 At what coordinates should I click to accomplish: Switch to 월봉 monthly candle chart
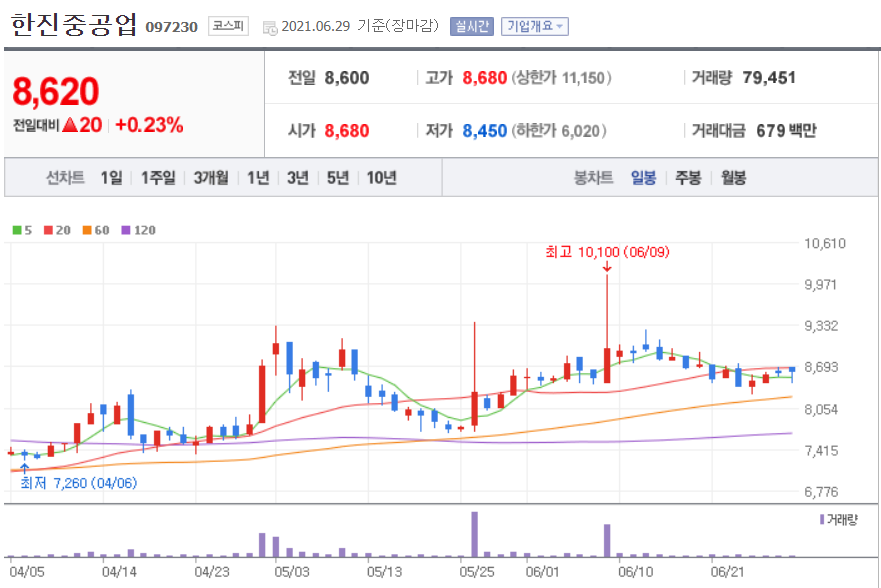pos(734,178)
